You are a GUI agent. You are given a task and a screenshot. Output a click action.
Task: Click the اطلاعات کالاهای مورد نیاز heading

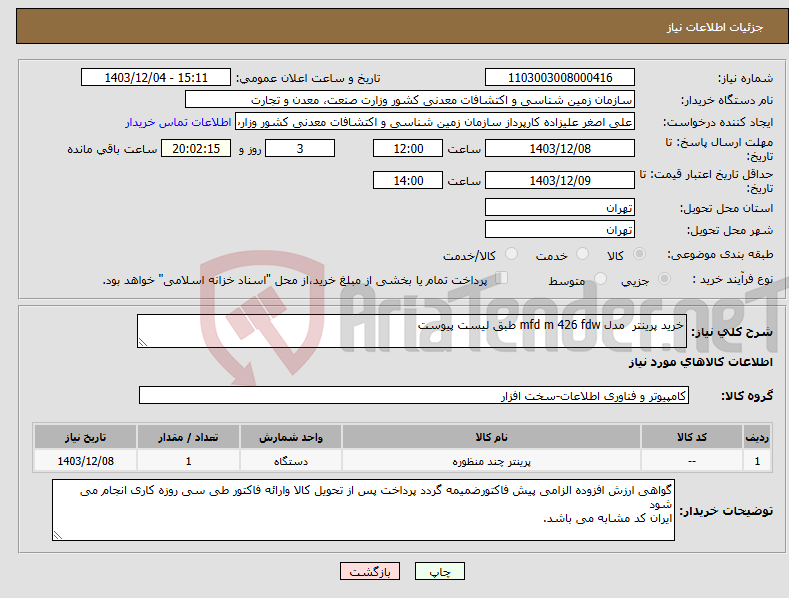pos(700,362)
